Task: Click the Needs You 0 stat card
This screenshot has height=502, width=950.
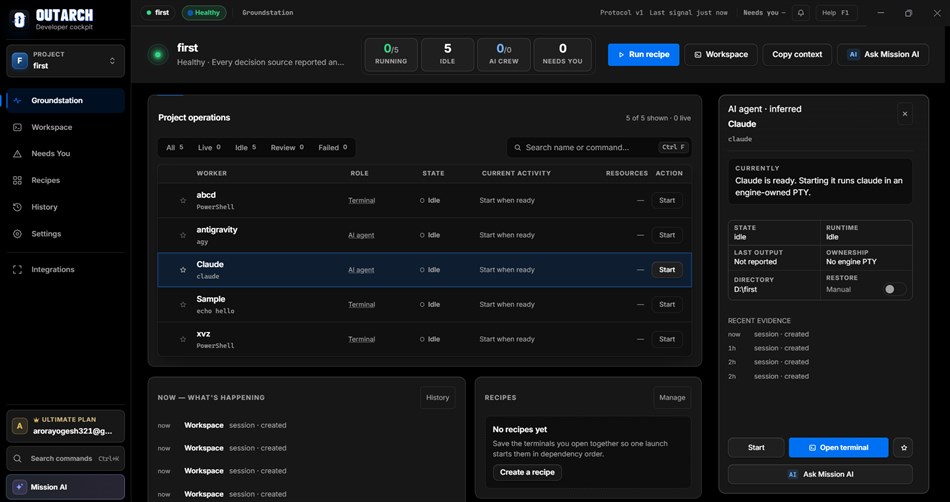Action: [562, 54]
